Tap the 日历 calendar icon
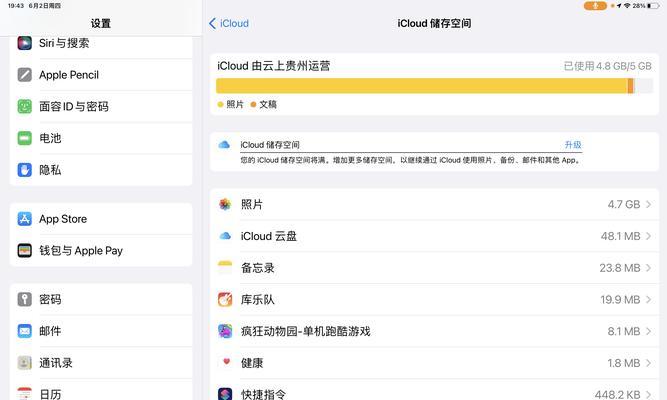The width and height of the screenshot is (667, 400). tap(24, 394)
